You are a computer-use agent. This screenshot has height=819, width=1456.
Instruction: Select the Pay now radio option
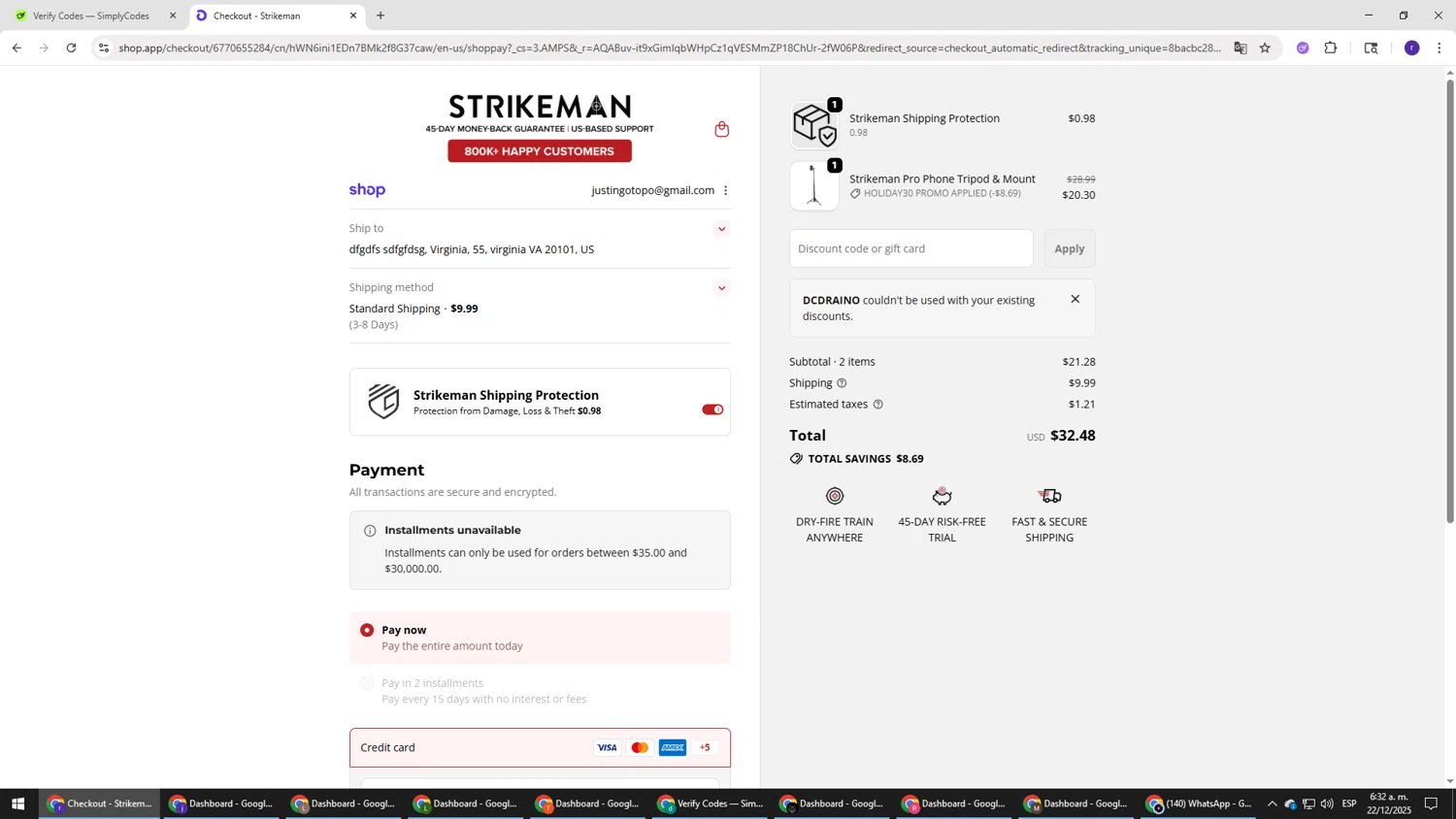367,631
